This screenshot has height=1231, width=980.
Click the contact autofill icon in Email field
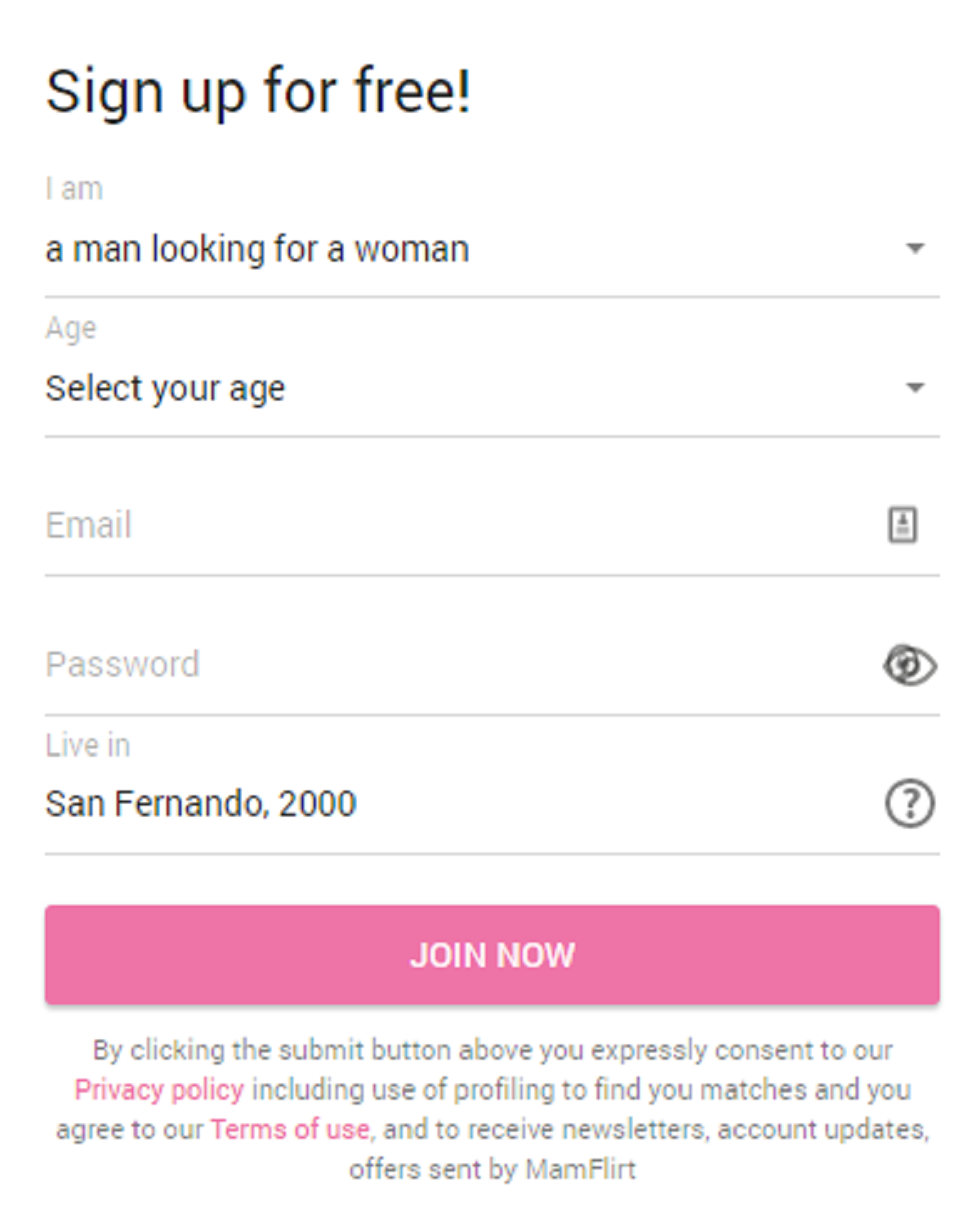pyautogui.click(x=902, y=524)
